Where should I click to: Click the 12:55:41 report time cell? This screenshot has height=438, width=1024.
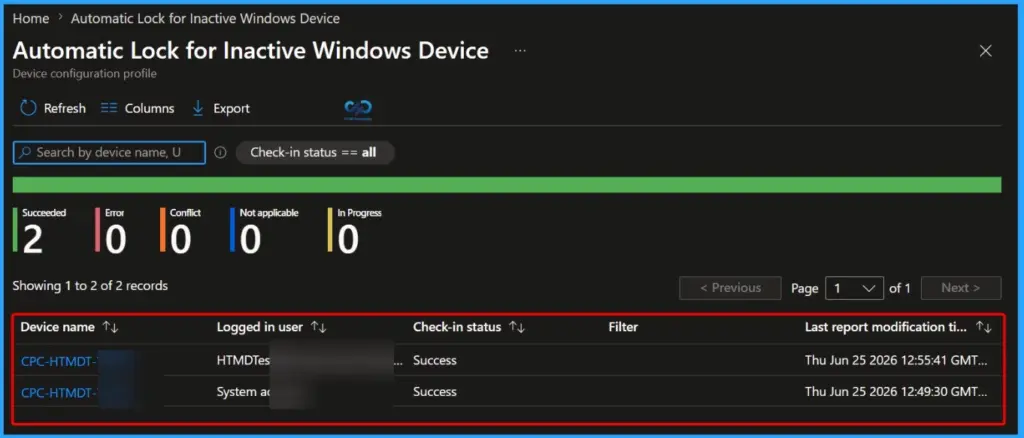pyautogui.click(x=896, y=360)
